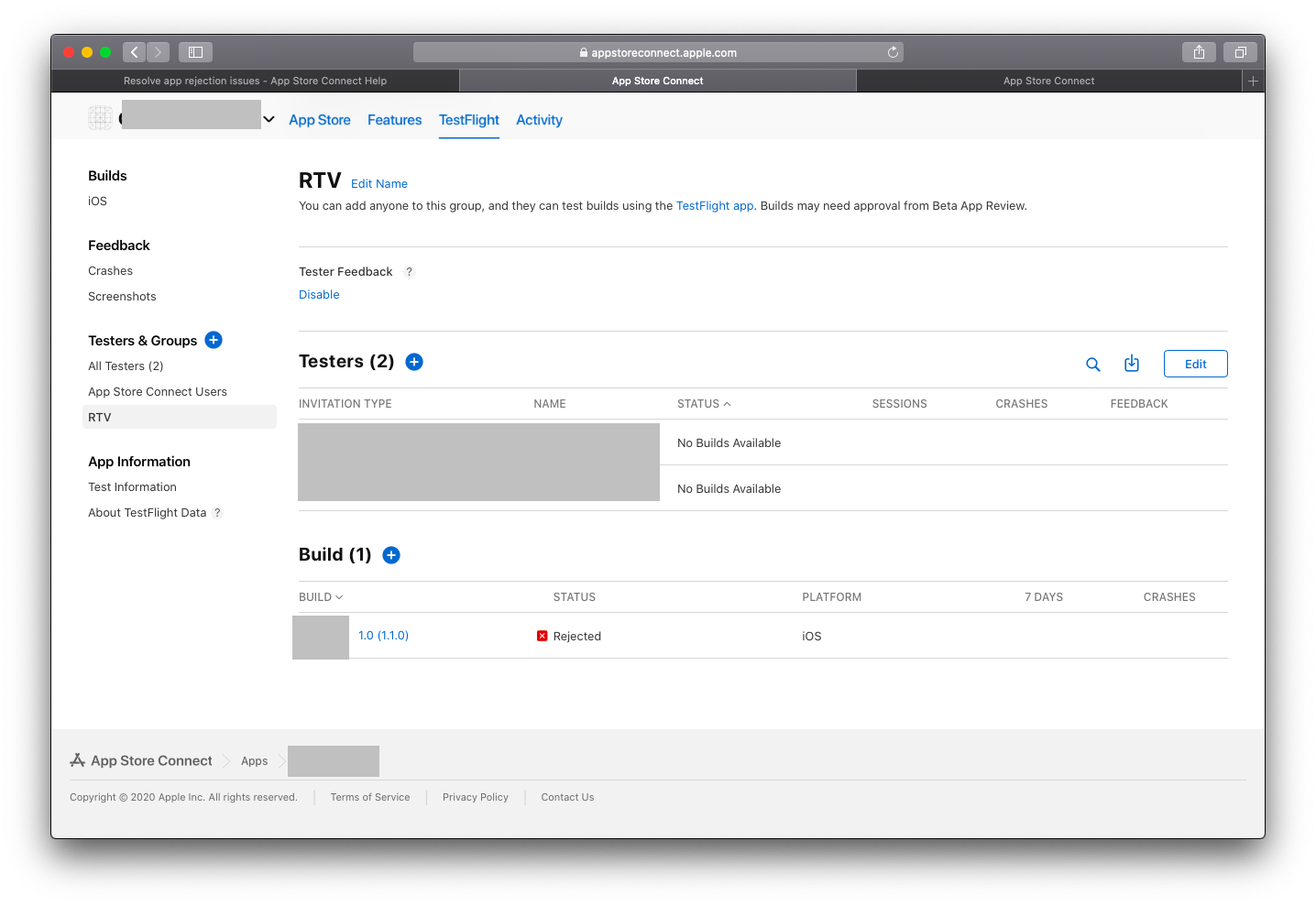Open All Testers (2)
This screenshot has width=1316, height=906.
[x=126, y=366]
